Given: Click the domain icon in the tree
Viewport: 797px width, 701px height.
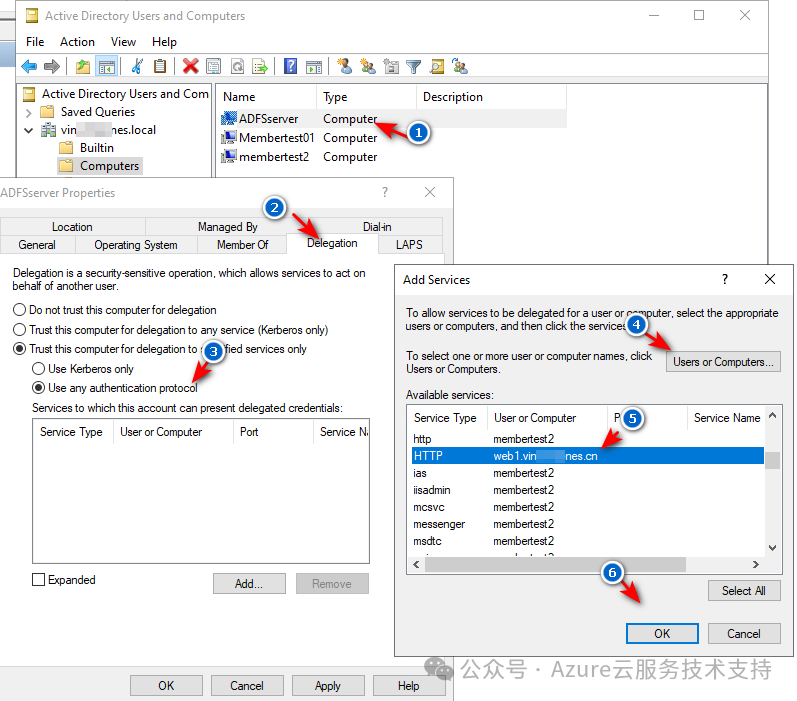Looking at the screenshot, I should 49,130.
